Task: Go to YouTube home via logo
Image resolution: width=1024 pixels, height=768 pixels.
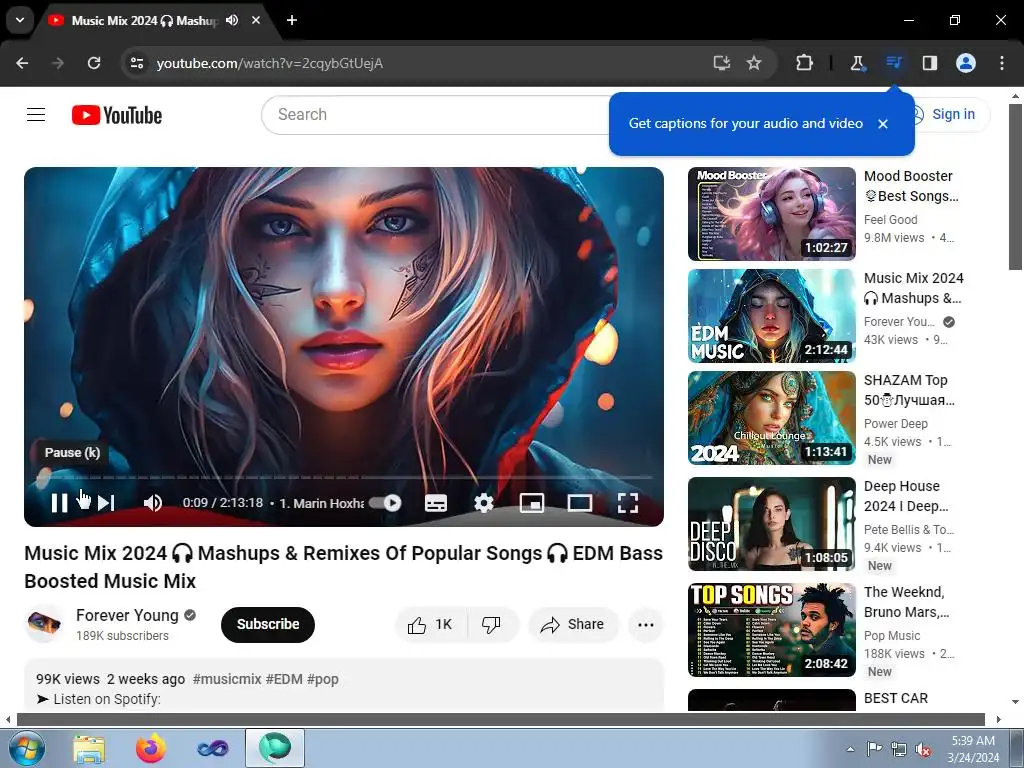Action: click(x=117, y=115)
